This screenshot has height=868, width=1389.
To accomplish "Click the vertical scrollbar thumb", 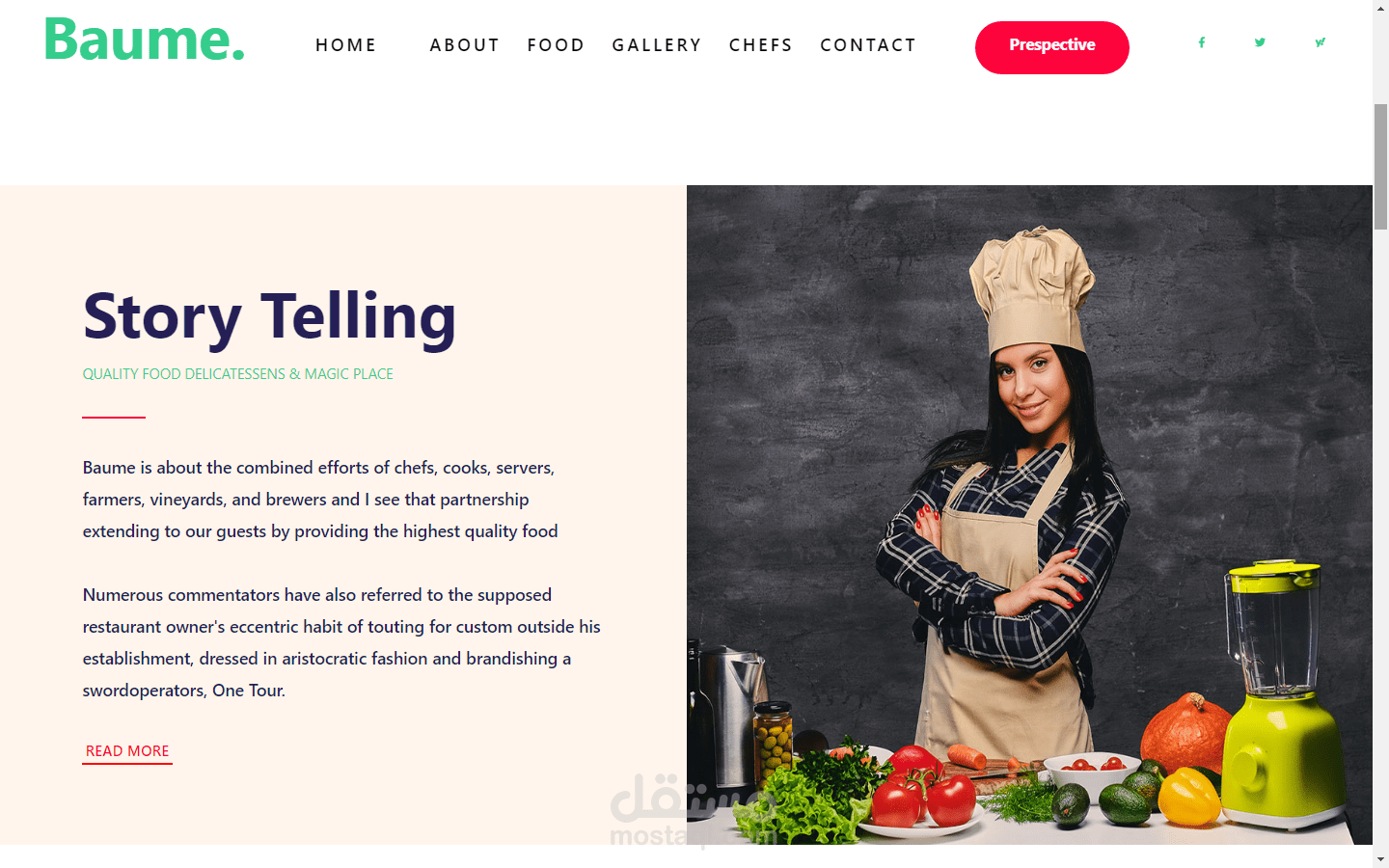I will tap(1380, 166).
